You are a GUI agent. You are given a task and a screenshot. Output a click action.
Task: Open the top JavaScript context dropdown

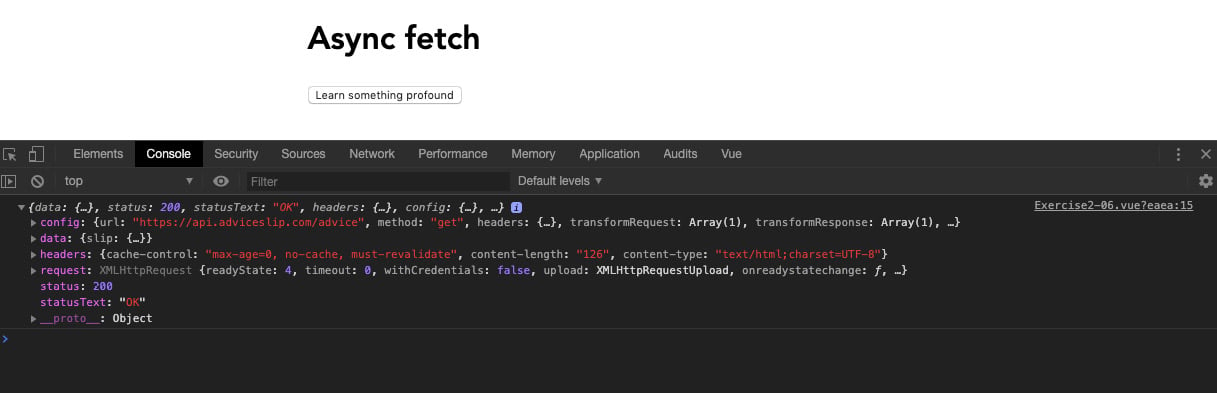point(128,181)
